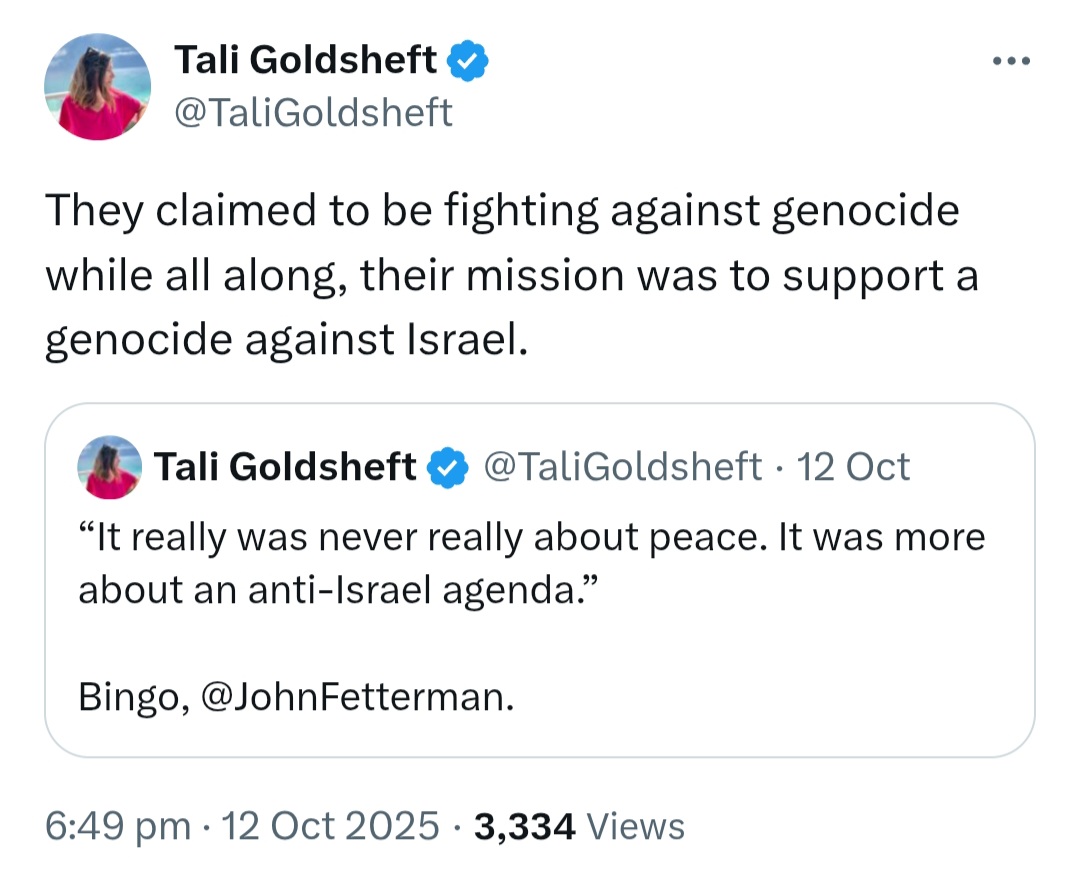Follow the @JohnFetterman mention link
Viewport: 1080px width, 878px height.
pos(357,696)
